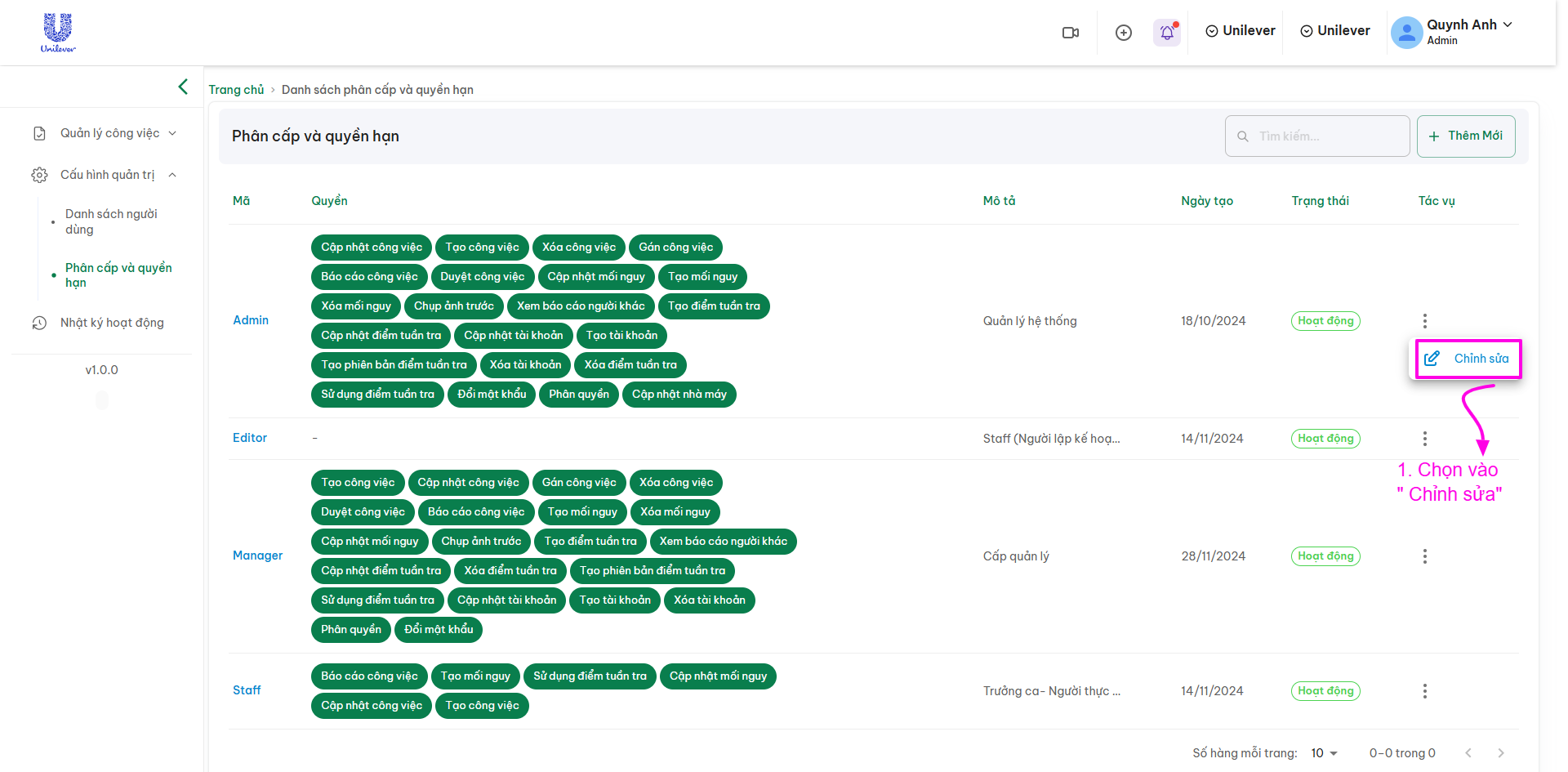Click the plus circle icon in header
Viewport: 1568px width, 772px height.
(1124, 33)
